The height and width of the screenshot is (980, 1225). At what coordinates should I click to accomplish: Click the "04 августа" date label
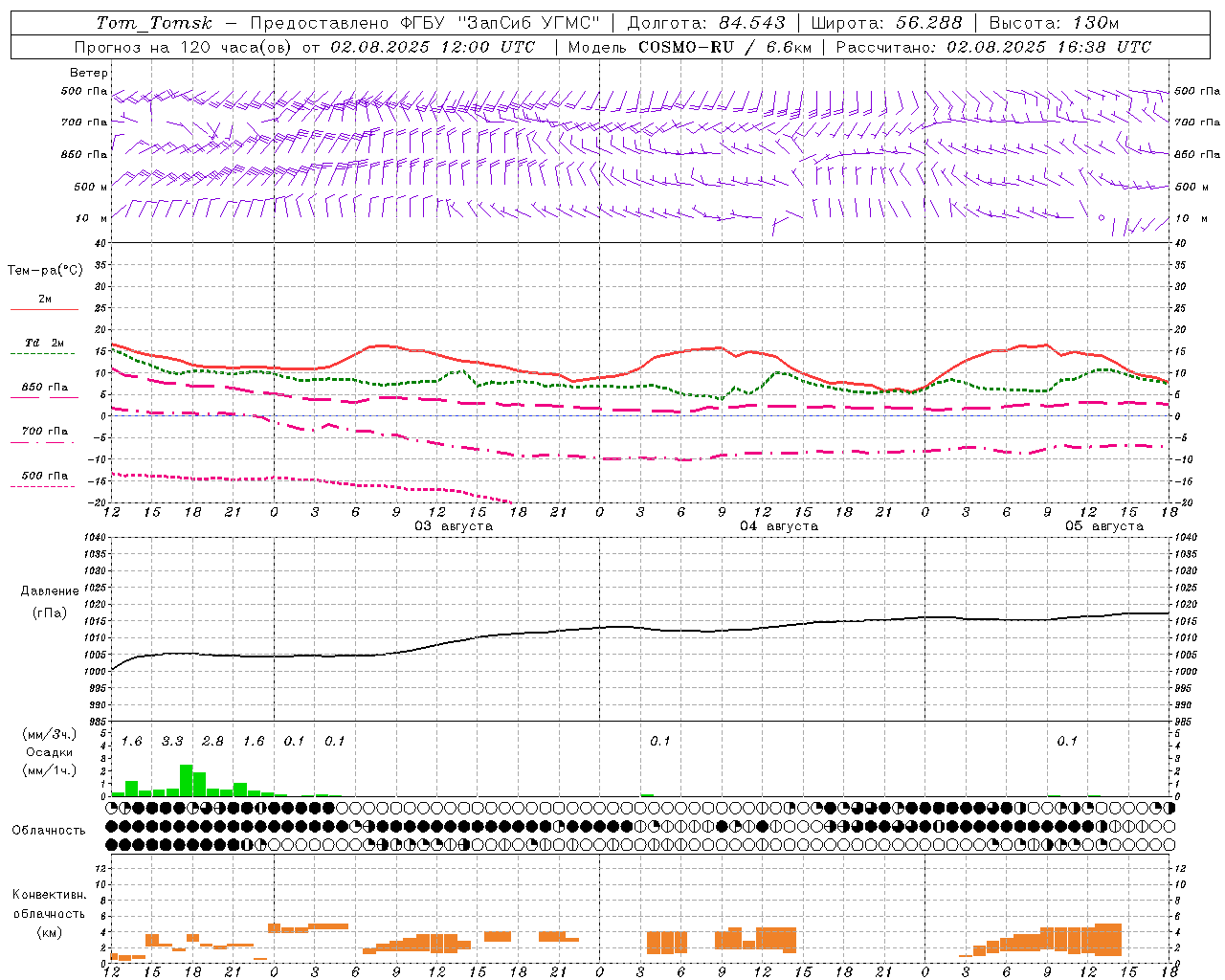(x=779, y=526)
